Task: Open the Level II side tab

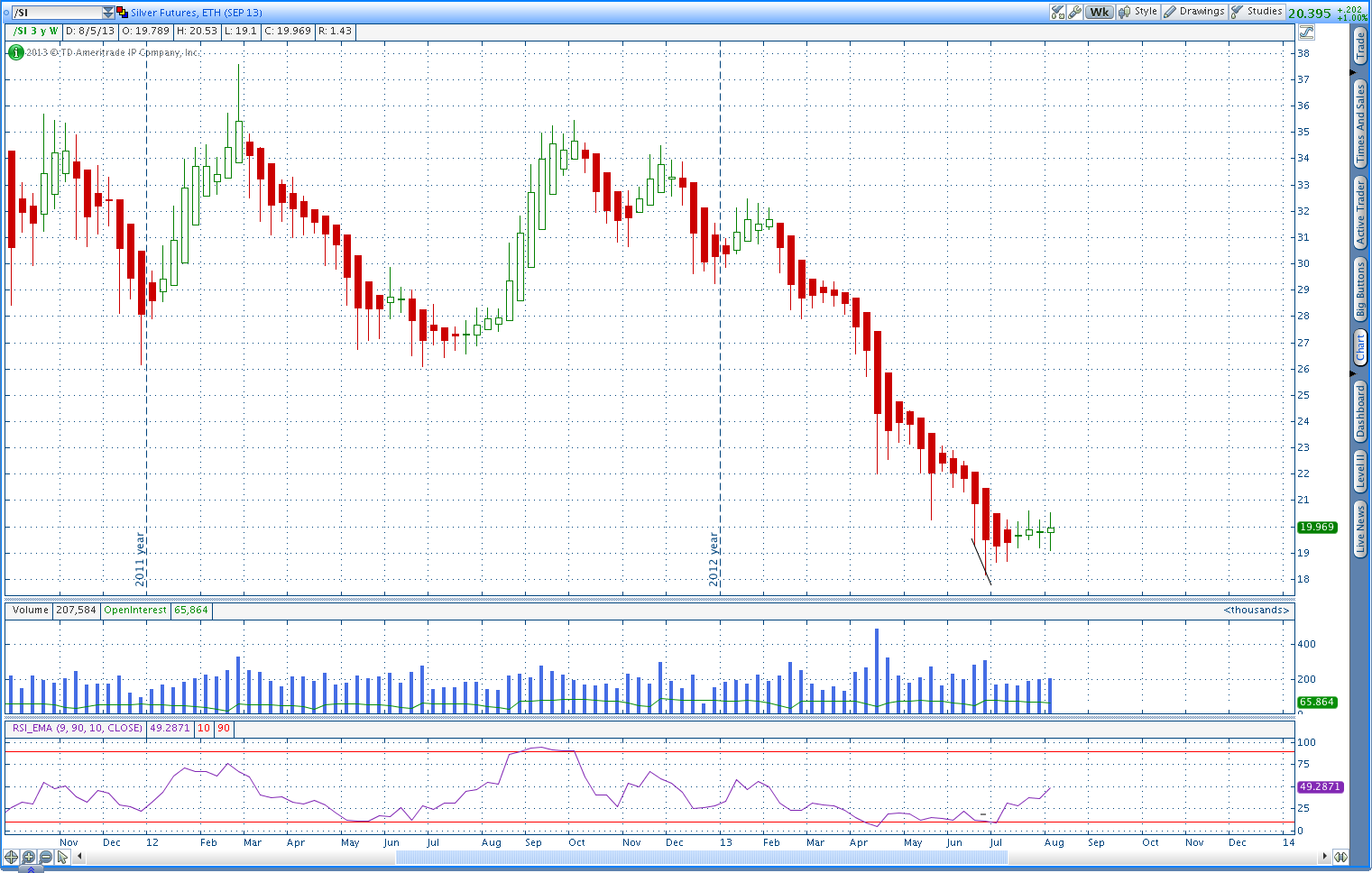Action: pyautogui.click(x=1360, y=472)
